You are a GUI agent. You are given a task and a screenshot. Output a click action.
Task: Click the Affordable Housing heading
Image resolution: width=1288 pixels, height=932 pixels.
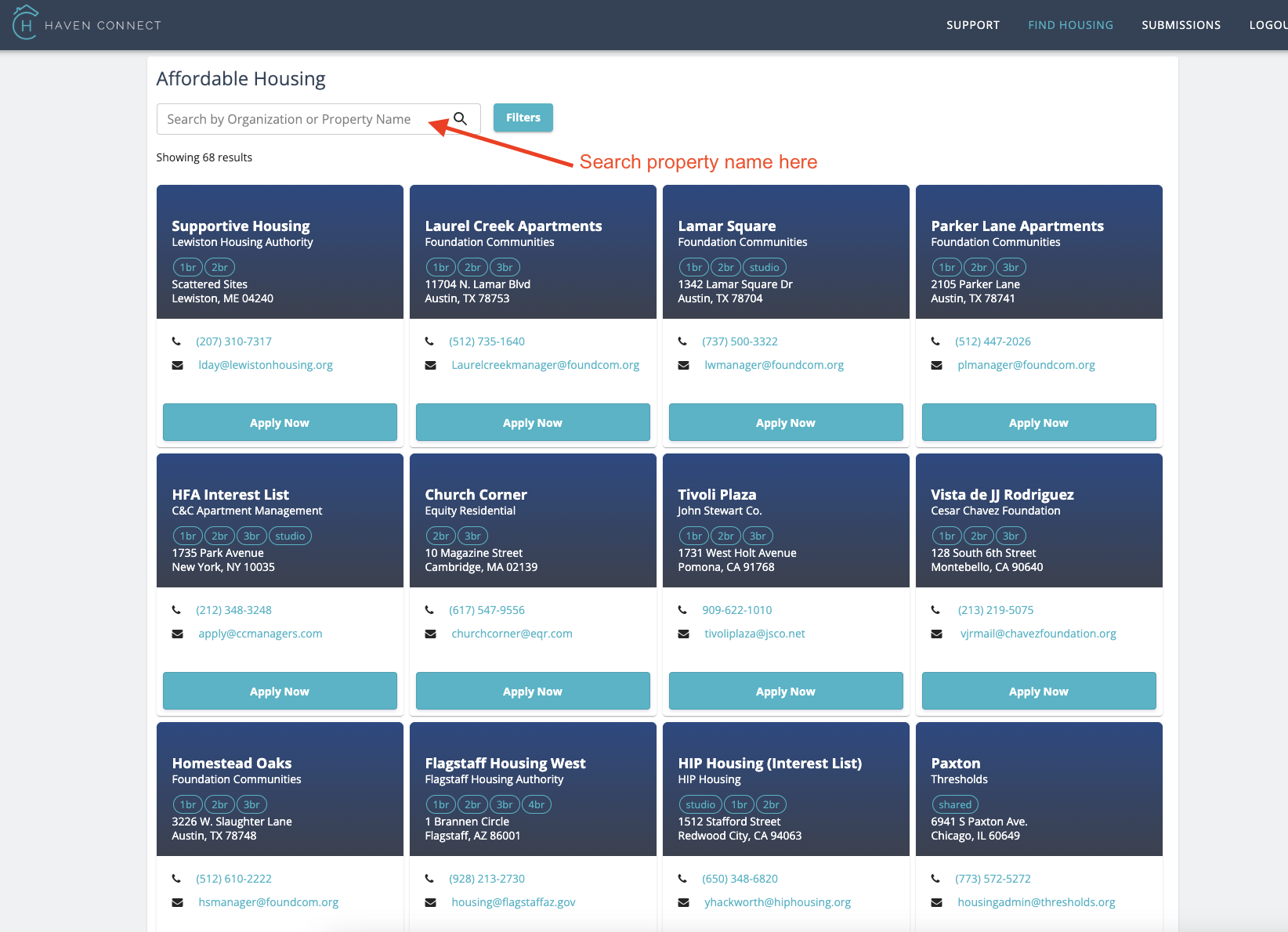click(241, 79)
